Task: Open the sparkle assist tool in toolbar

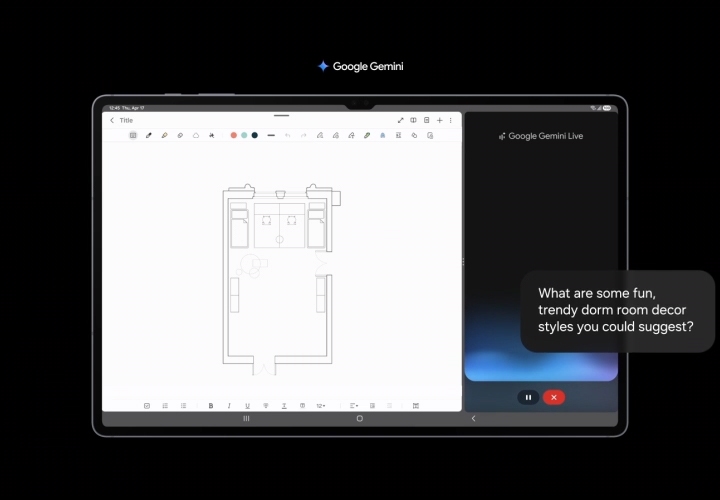Action: pos(212,135)
